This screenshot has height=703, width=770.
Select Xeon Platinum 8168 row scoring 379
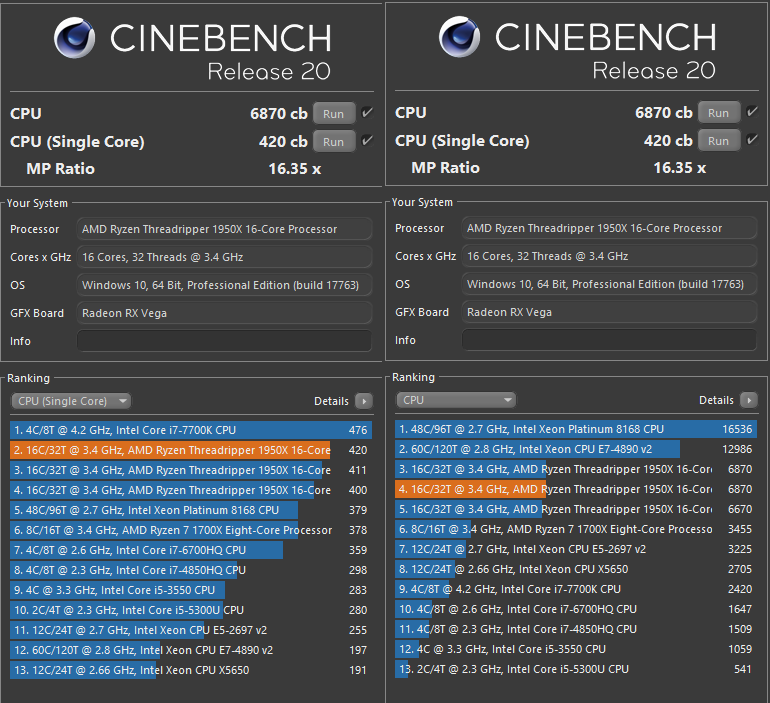(191, 510)
